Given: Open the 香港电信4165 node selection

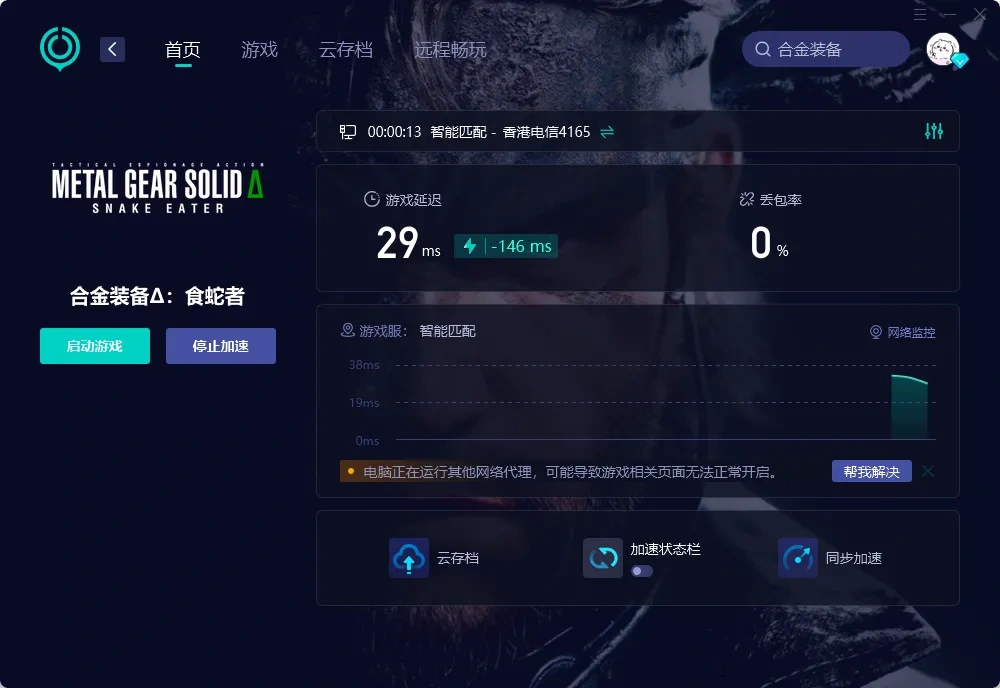Looking at the screenshot, I should 547,132.
